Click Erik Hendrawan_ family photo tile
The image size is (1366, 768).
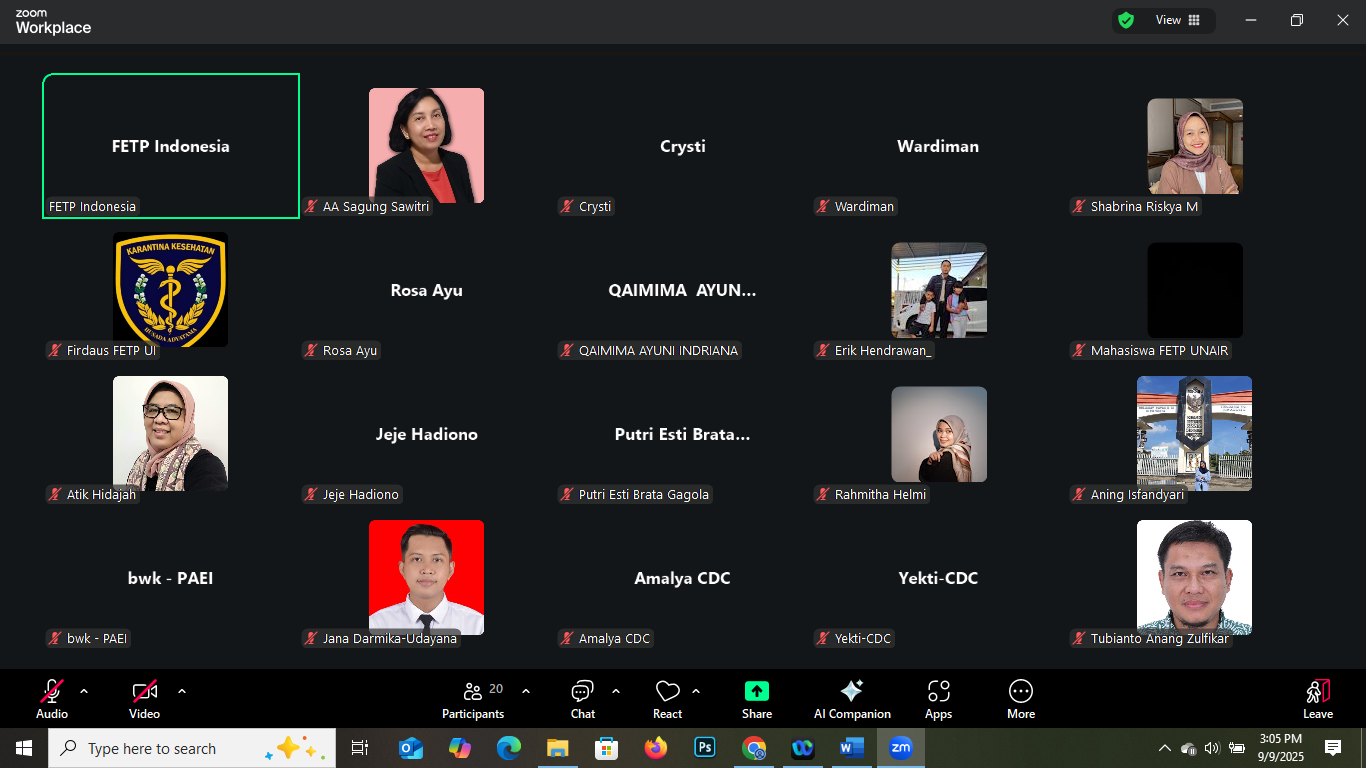tap(939, 290)
